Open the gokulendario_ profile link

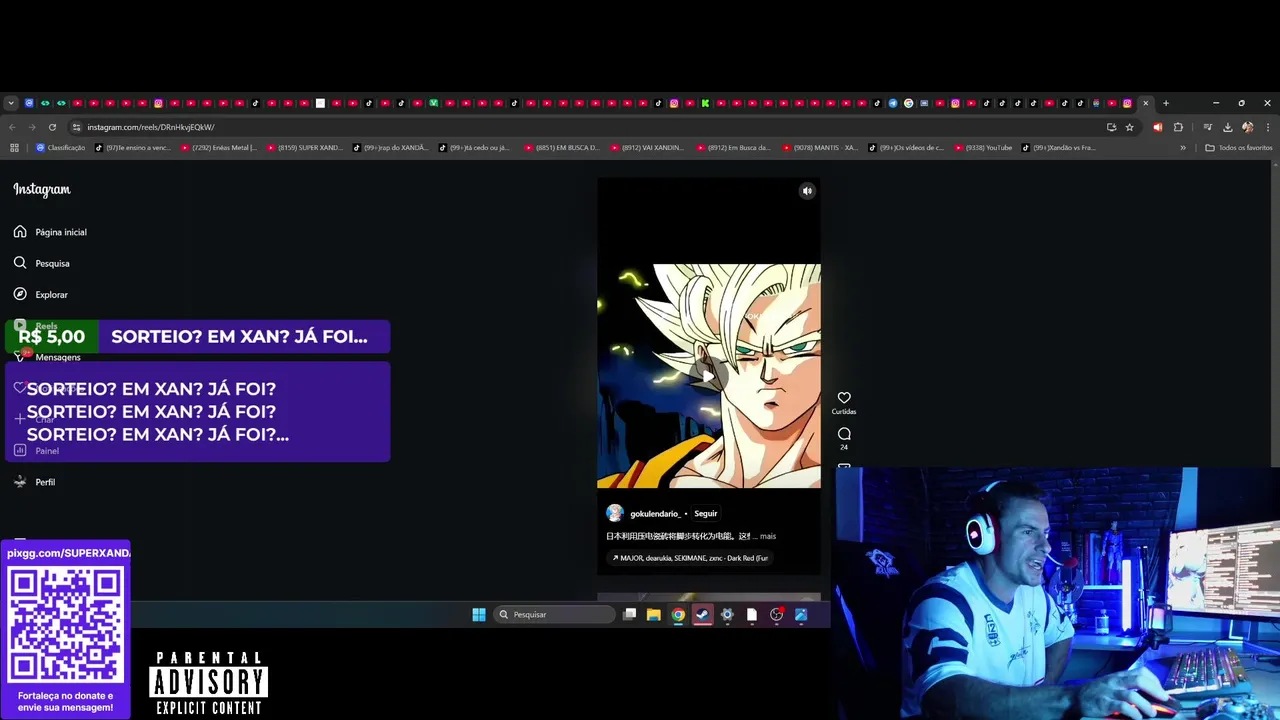655,514
